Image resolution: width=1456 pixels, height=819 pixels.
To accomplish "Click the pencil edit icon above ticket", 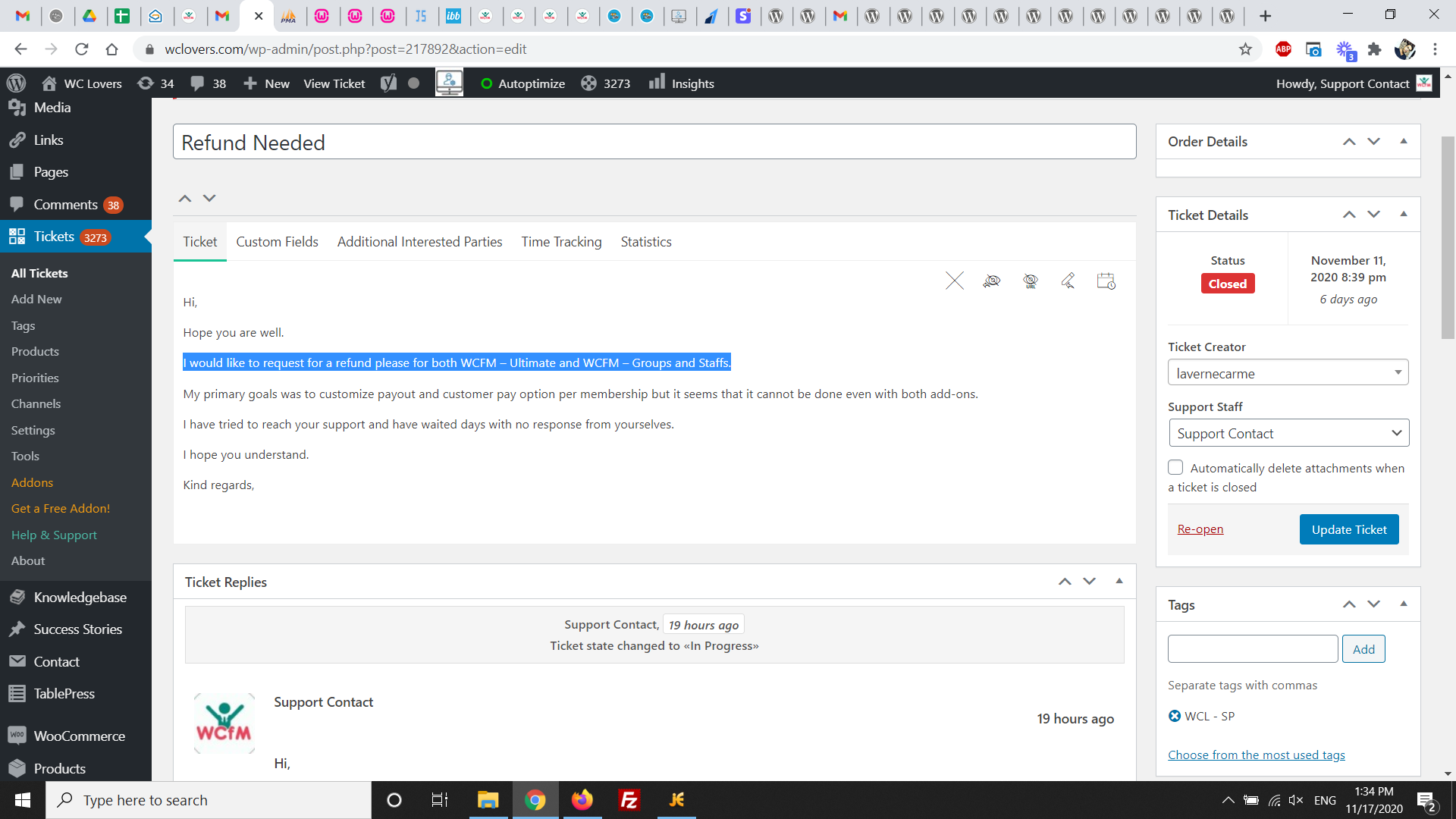I will pos(1068,281).
